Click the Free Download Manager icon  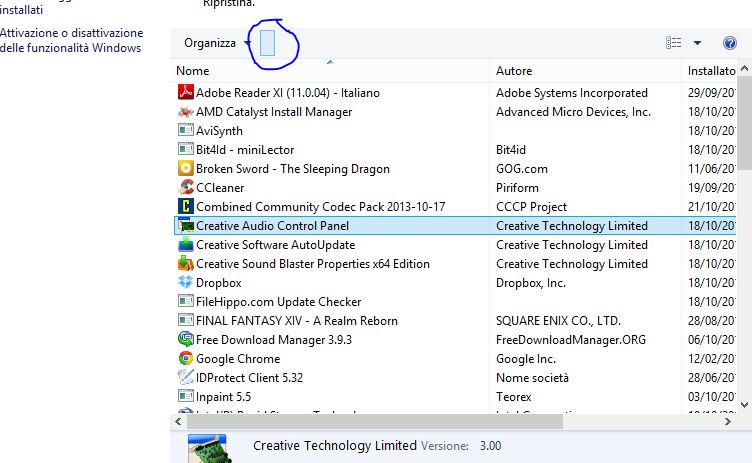[x=186, y=339]
